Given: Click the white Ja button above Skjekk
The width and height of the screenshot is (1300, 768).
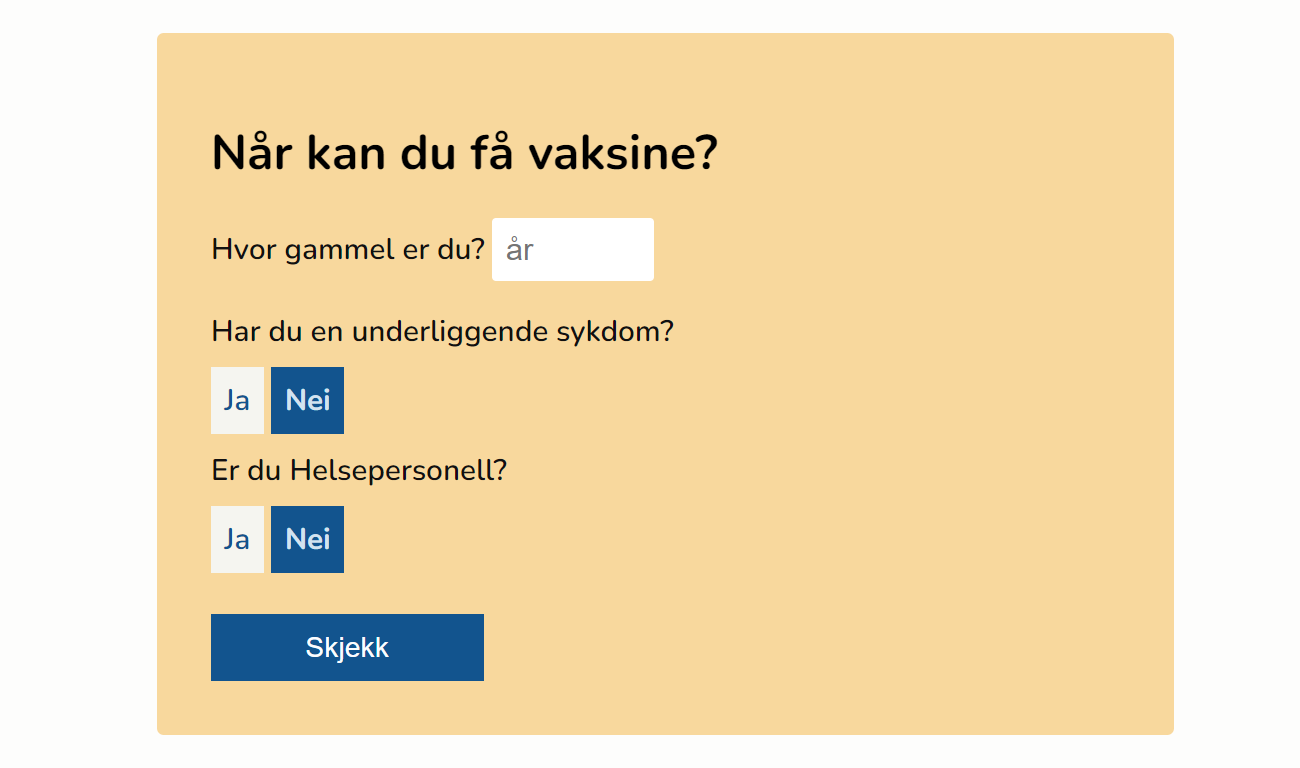Looking at the screenshot, I should pyautogui.click(x=237, y=539).
